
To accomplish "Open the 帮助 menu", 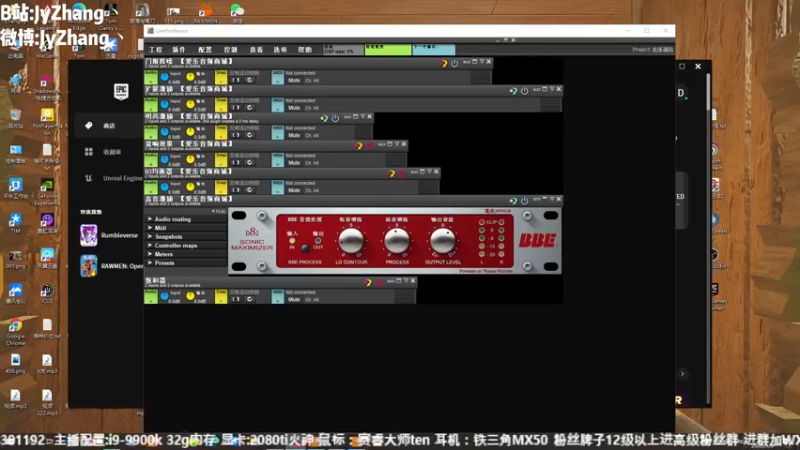I will (305, 49).
